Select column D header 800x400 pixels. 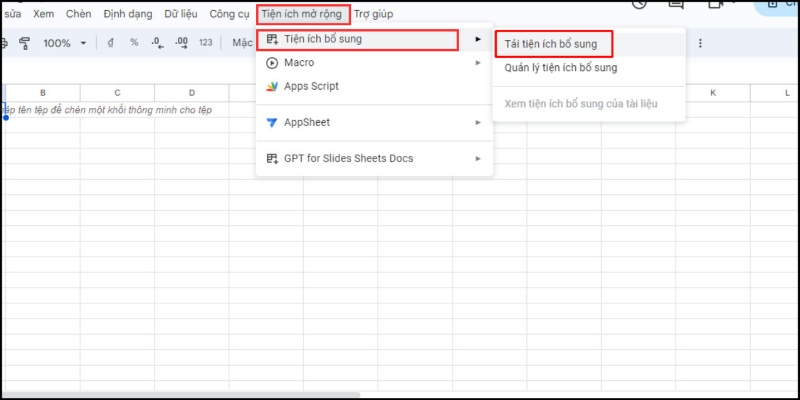(x=192, y=93)
